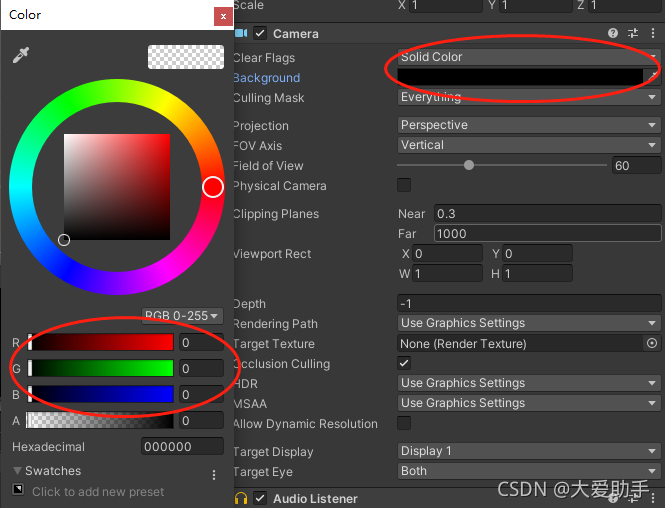
Task: Open the Target Display dropdown
Action: click(x=529, y=451)
